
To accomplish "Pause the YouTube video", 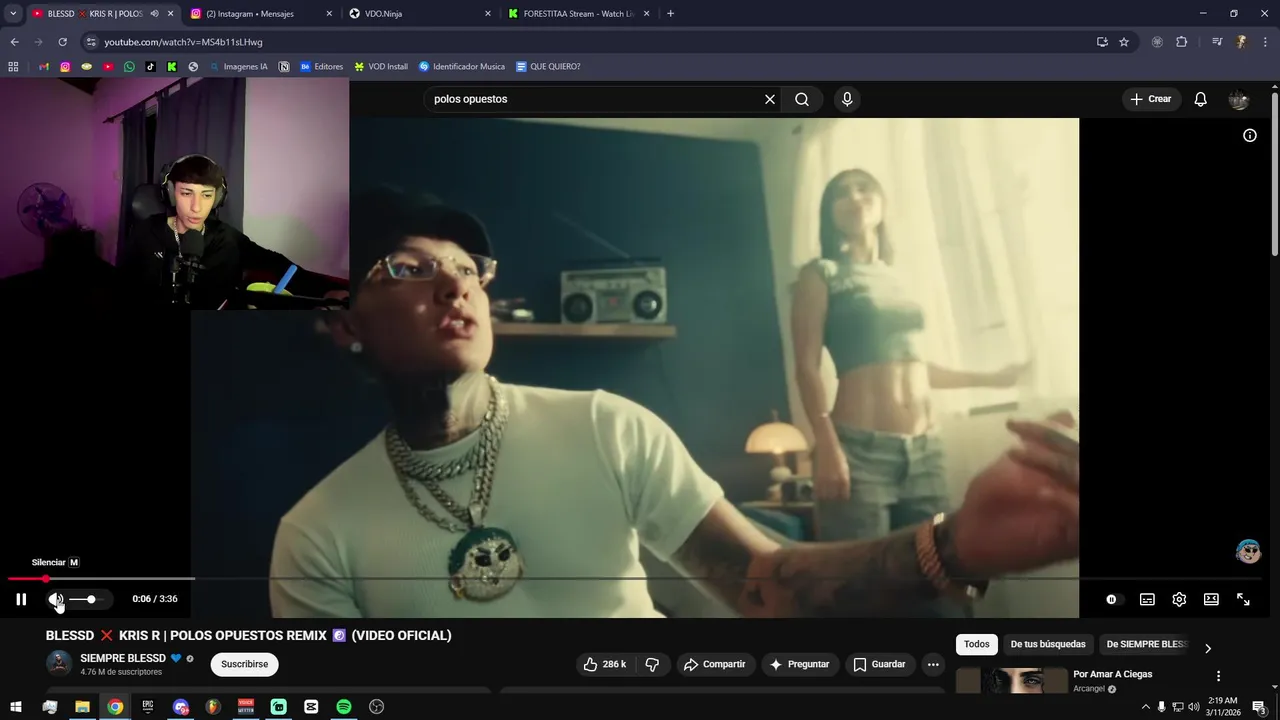I will tap(21, 599).
